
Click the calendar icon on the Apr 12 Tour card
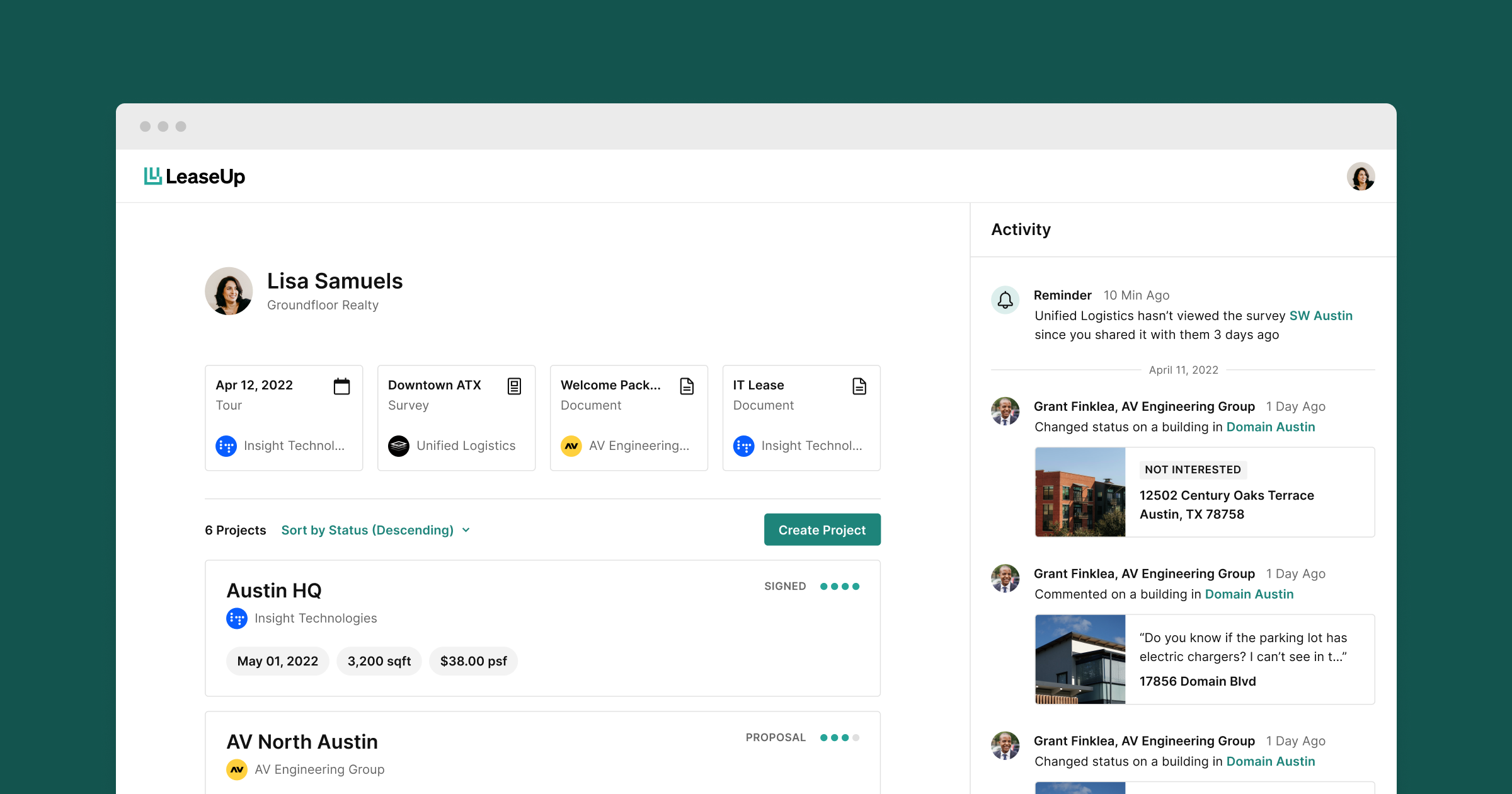[342, 386]
